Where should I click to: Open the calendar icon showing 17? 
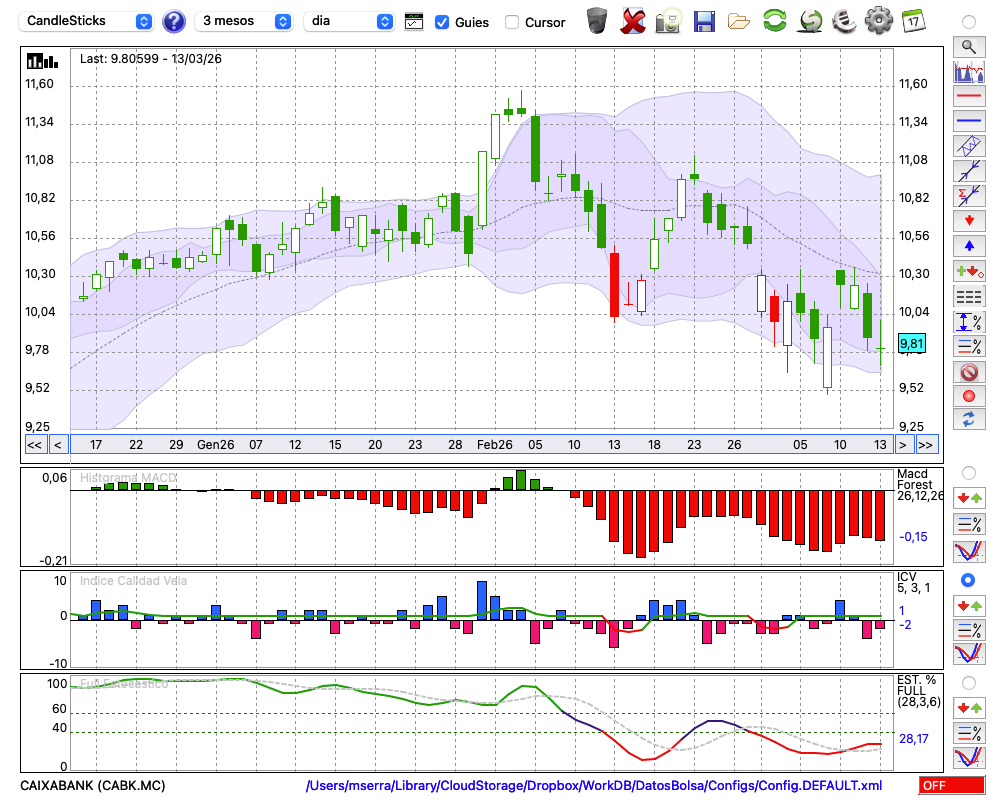(913, 21)
